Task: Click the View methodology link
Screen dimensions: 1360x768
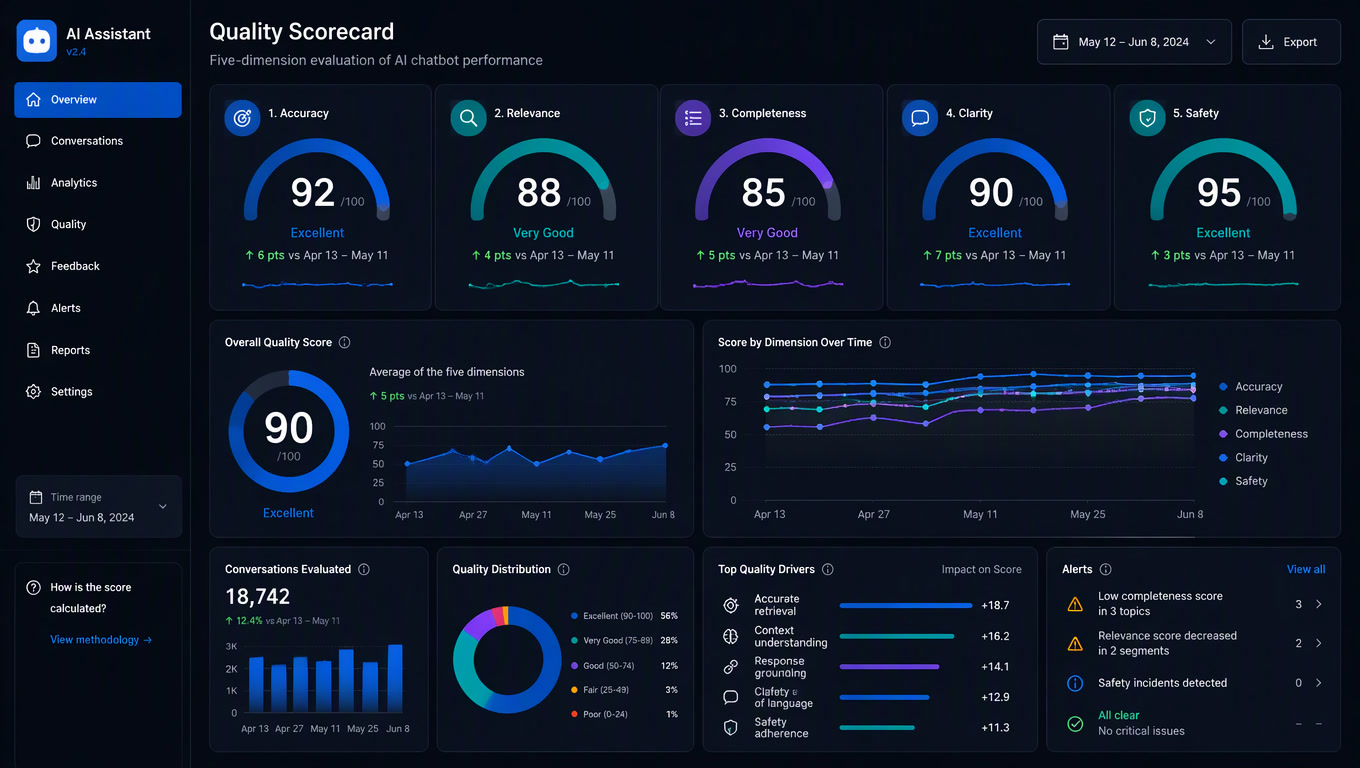Action: pyautogui.click(x=101, y=640)
